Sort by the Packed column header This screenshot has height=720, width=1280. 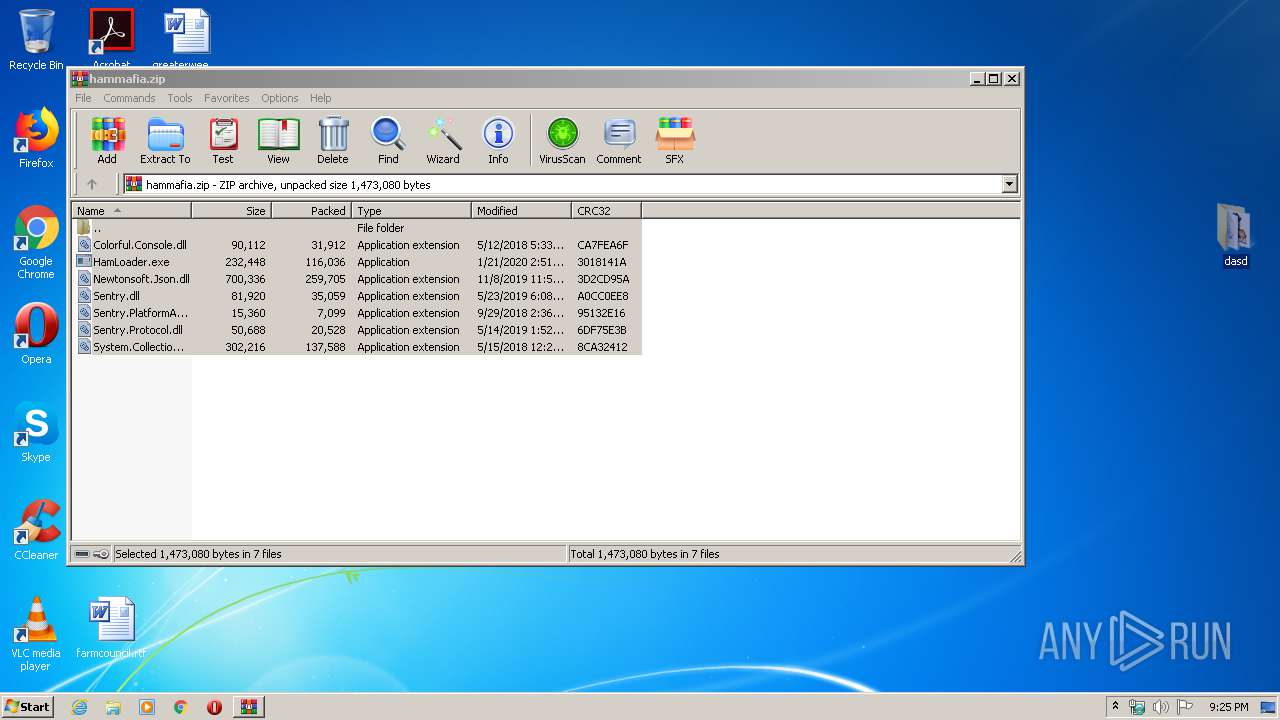click(312, 211)
